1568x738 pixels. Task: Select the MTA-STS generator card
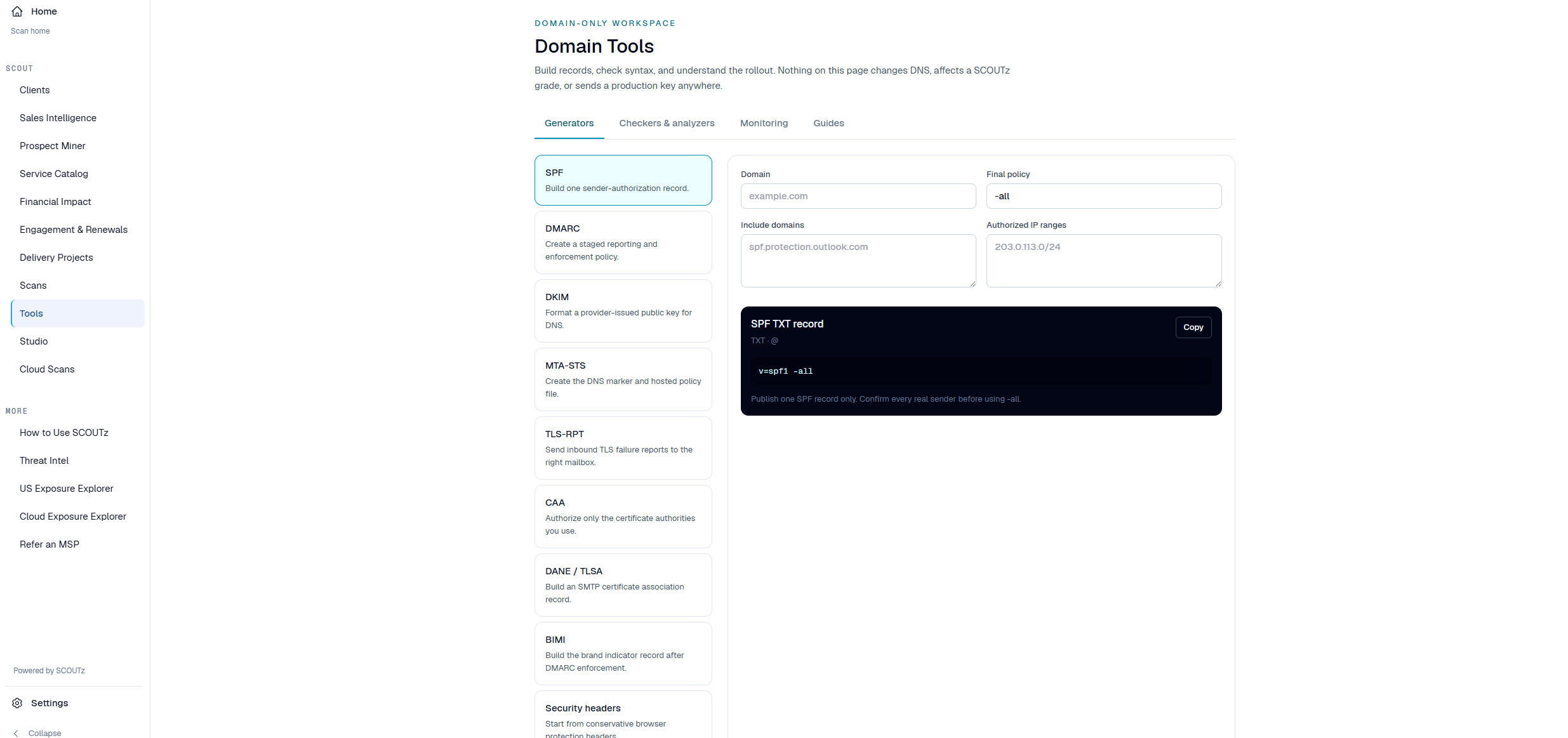[x=623, y=379]
